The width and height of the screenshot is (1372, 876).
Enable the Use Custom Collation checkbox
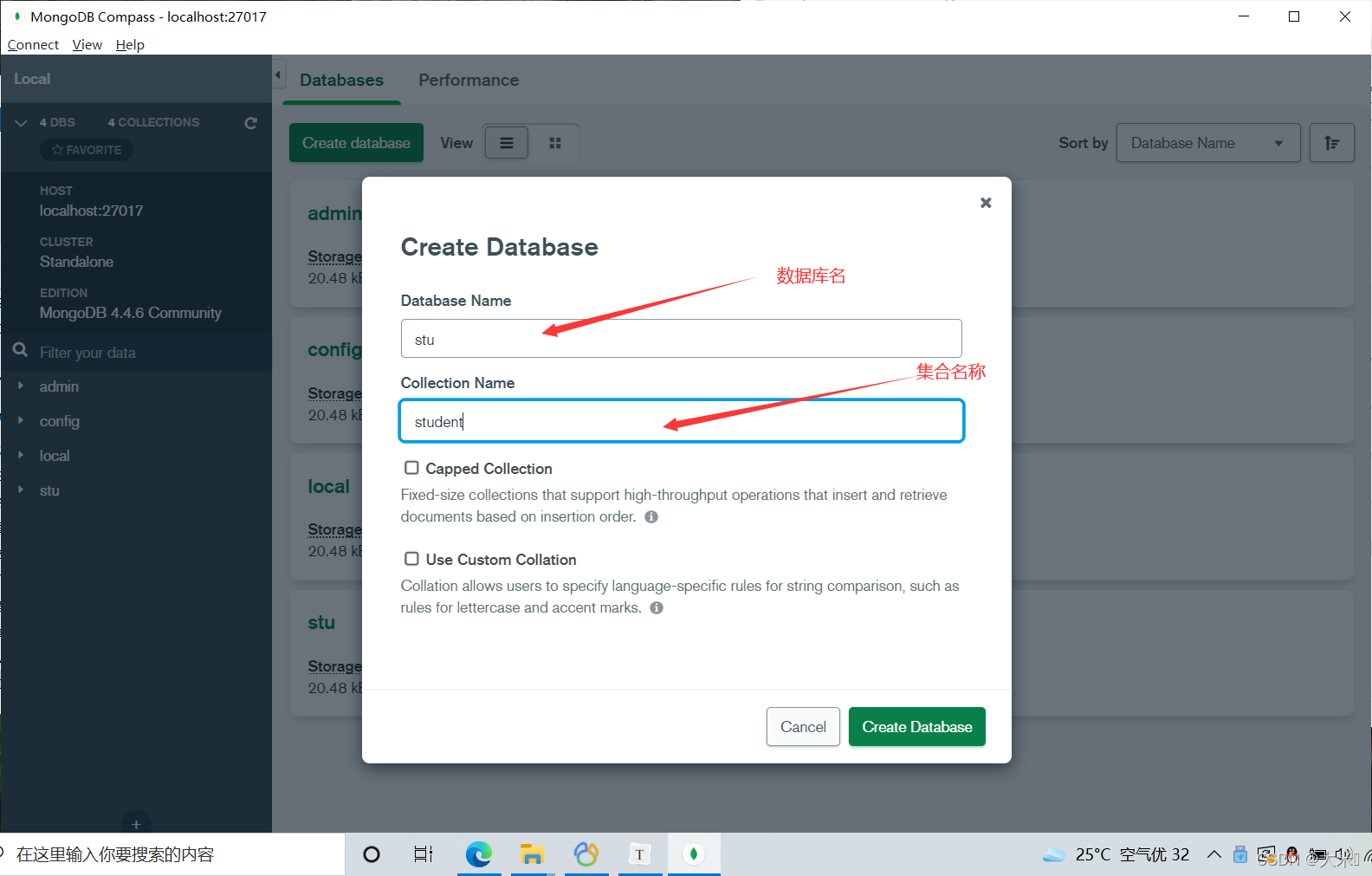(411, 559)
